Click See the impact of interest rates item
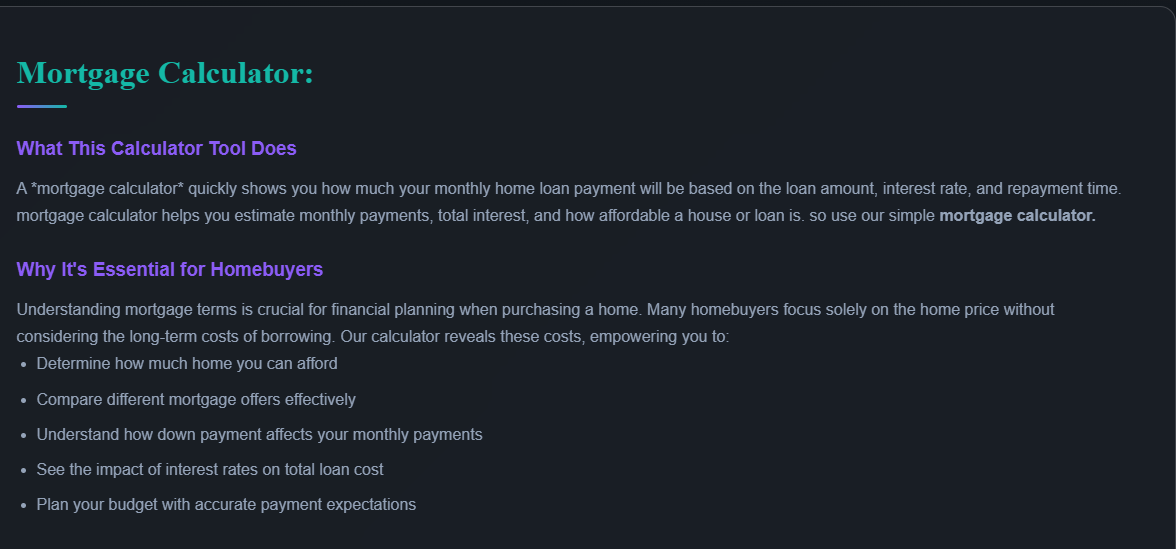Viewport: 1176px width, 549px height. (x=210, y=470)
